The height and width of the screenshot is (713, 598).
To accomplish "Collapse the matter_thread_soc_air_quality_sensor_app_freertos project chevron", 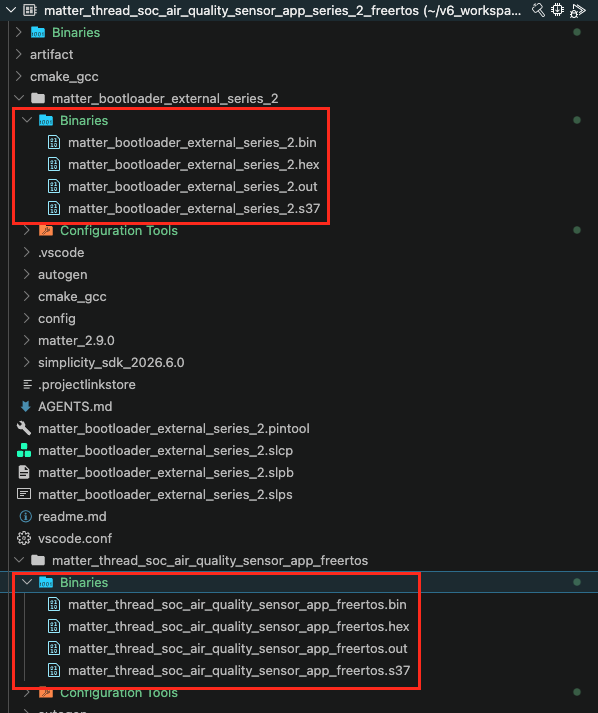I will pos(19,560).
